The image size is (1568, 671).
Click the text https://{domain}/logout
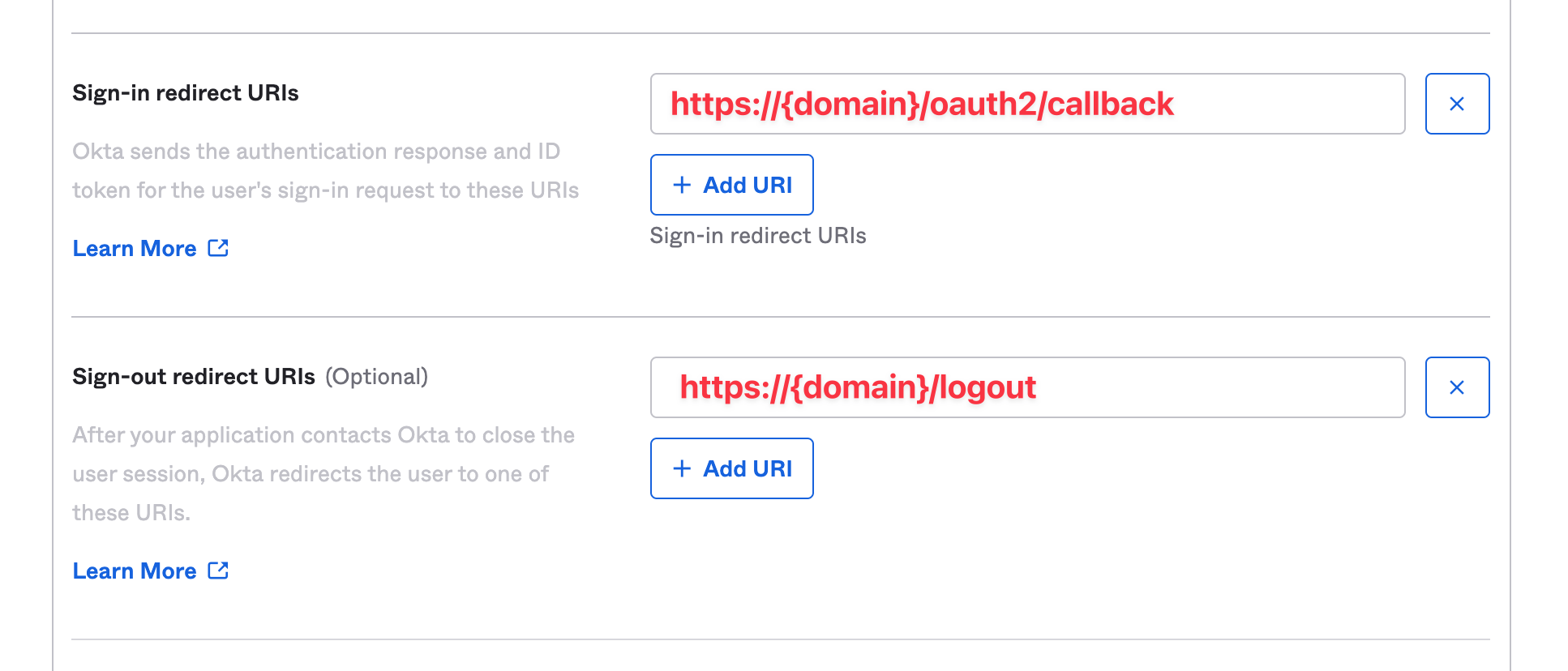857,387
